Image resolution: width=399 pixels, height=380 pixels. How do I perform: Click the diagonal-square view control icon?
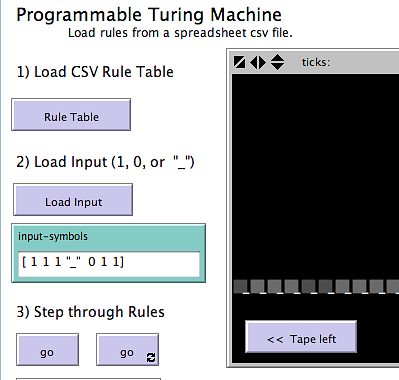tap(240, 62)
